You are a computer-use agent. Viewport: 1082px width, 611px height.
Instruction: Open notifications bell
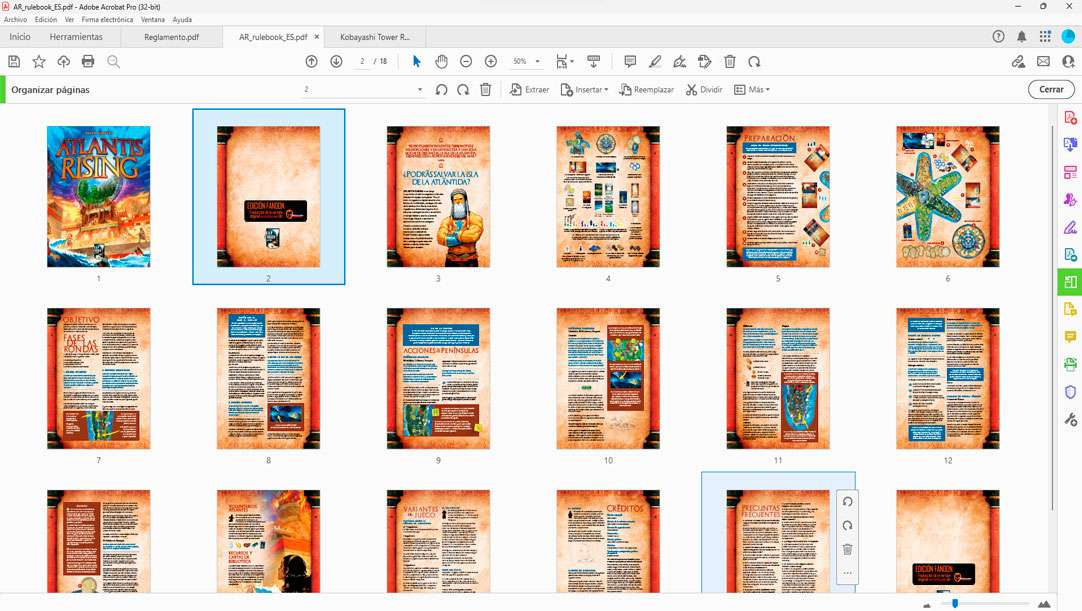tap(1022, 37)
